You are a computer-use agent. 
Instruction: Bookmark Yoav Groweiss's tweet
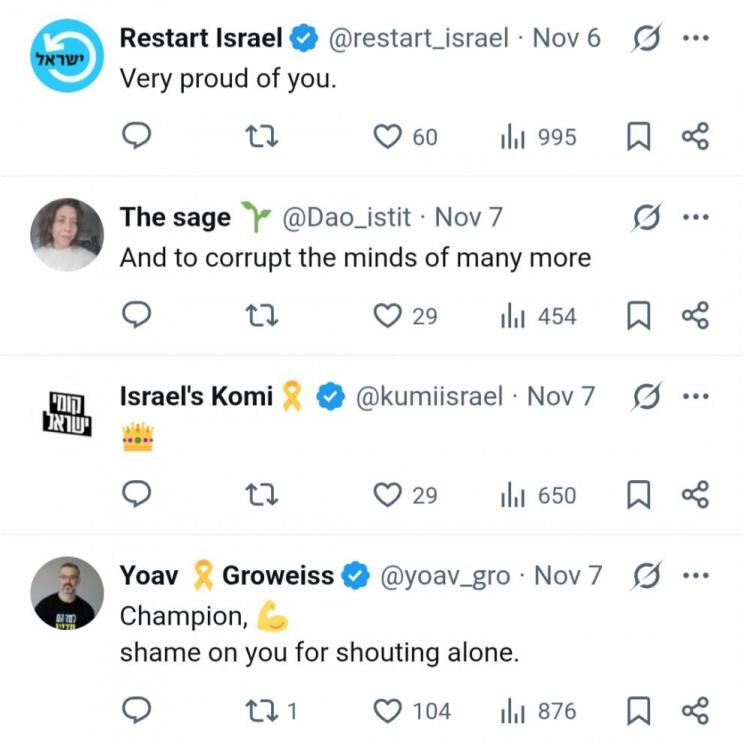click(638, 711)
